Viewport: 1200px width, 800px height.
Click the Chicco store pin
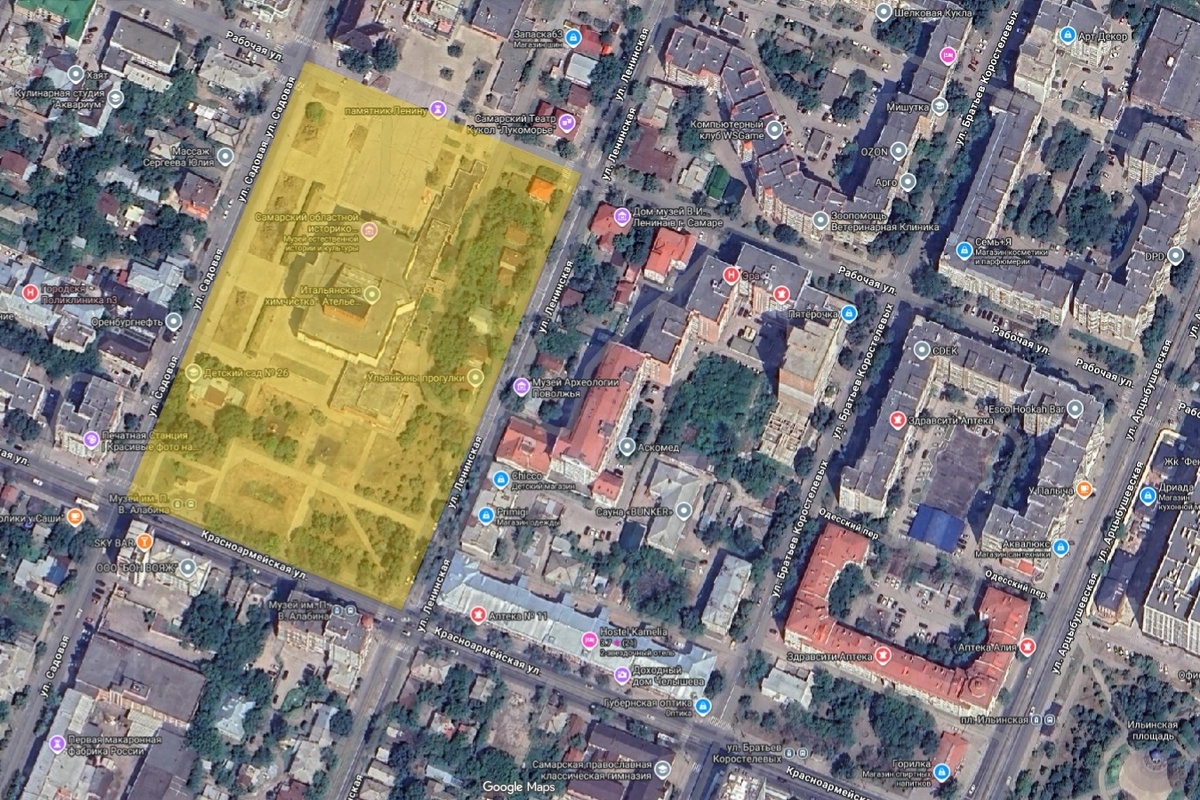coord(501,480)
